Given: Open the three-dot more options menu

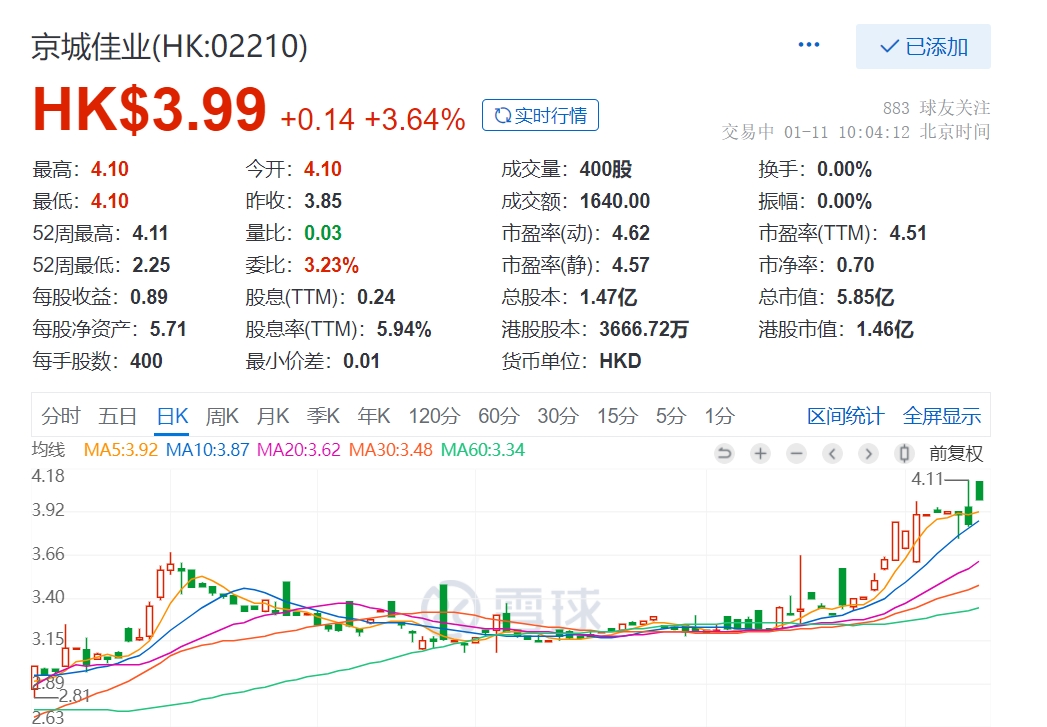Looking at the screenshot, I should coord(809,45).
